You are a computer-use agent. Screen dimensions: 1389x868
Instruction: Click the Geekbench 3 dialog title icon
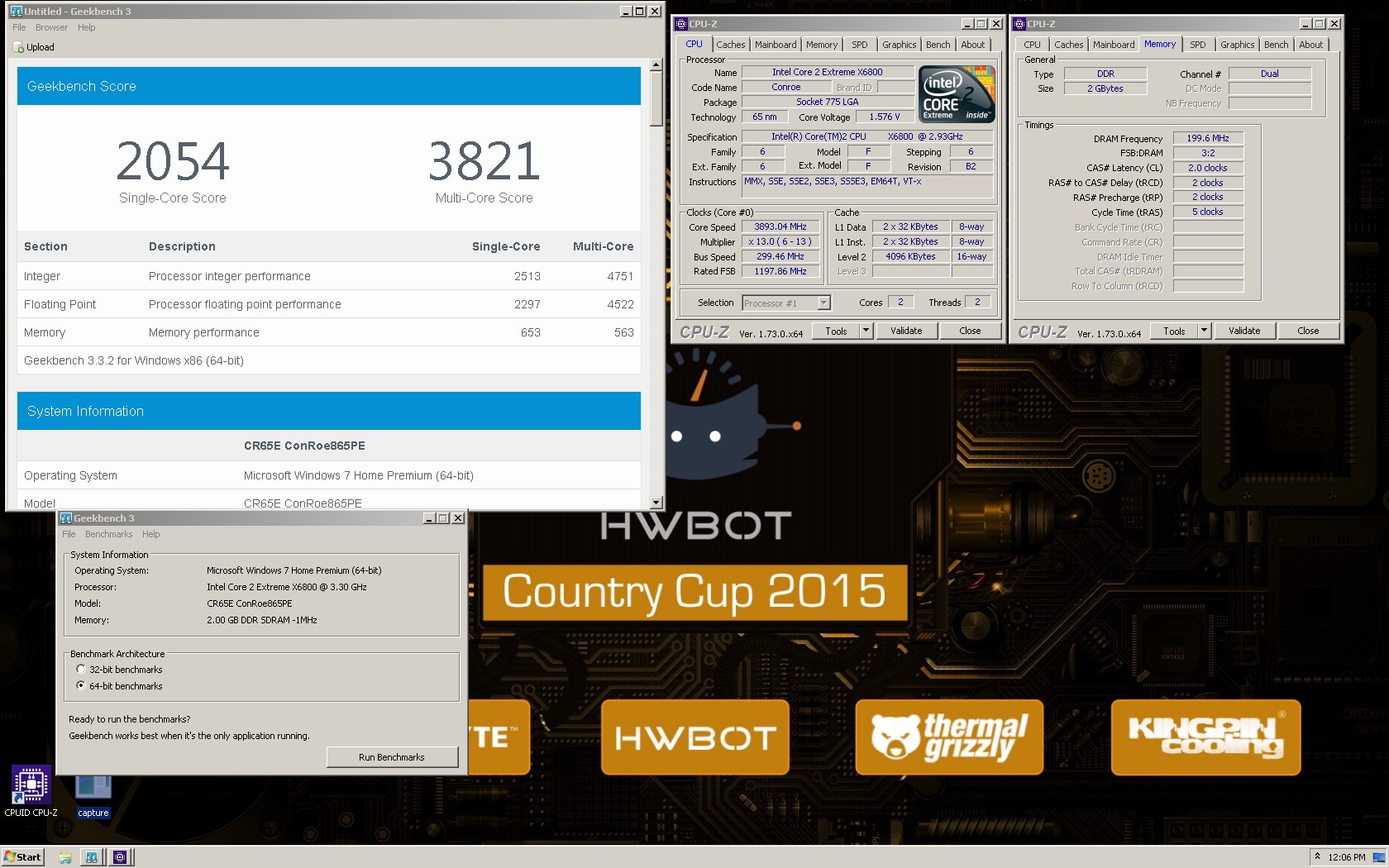click(x=66, y=518)
